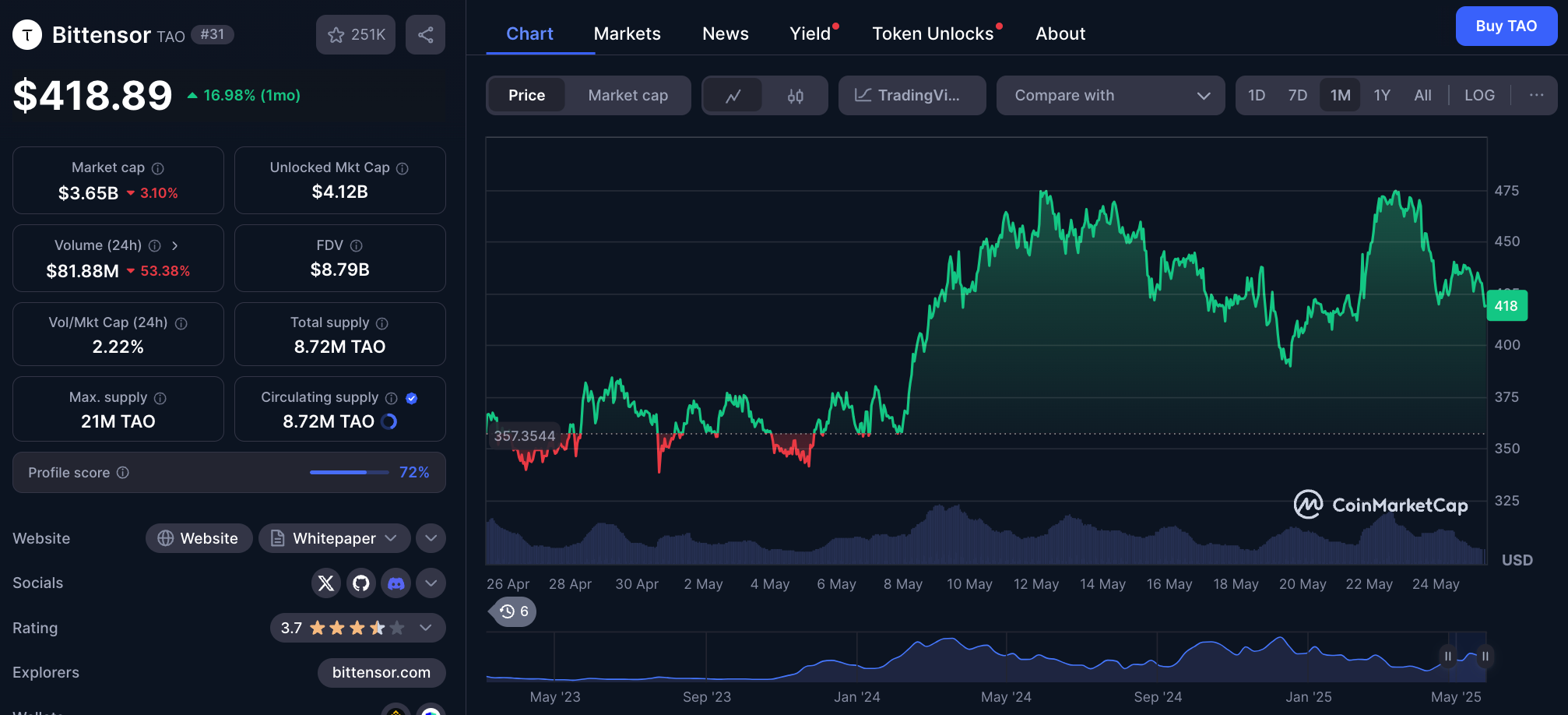Open the Website link button
This screenshot has height=715, width=1568.
pos(199,538)
